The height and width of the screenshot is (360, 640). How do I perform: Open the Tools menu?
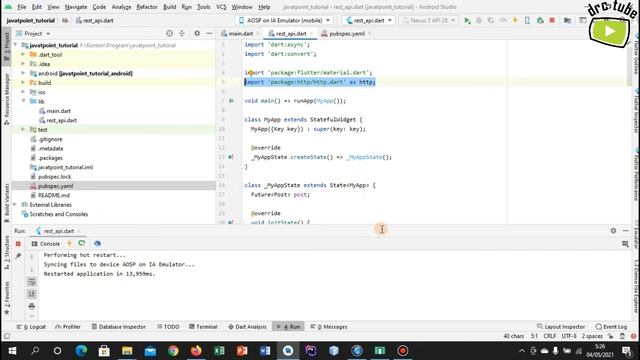pos(203,7)
